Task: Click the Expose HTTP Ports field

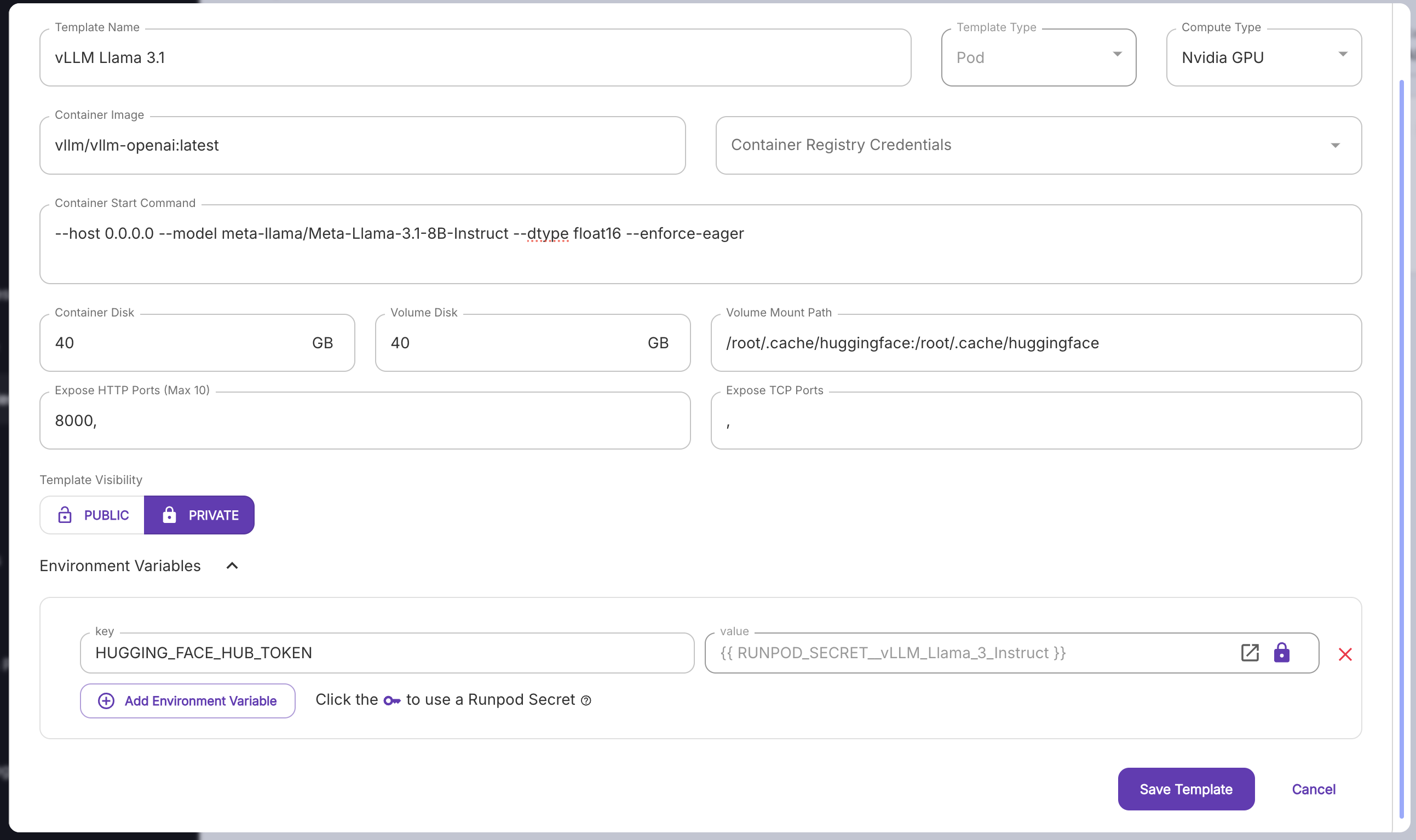Action: [x=365, y=421]
